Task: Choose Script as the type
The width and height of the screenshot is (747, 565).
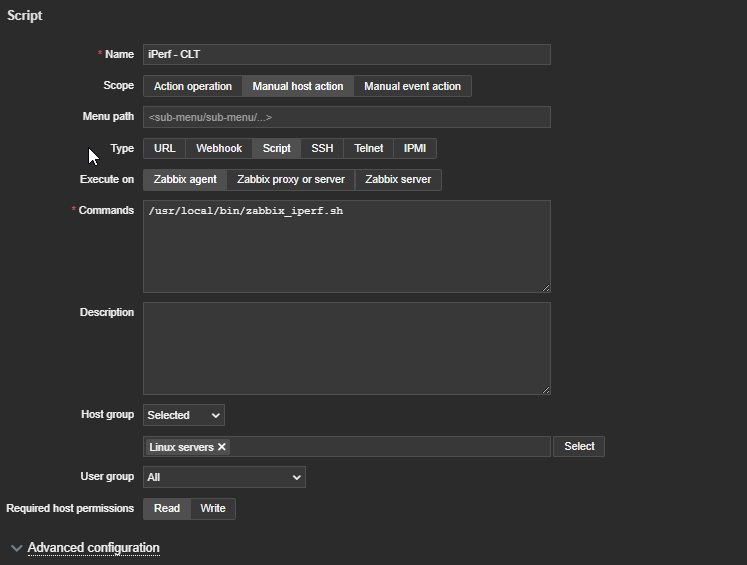Action: [x=276, y=148]
